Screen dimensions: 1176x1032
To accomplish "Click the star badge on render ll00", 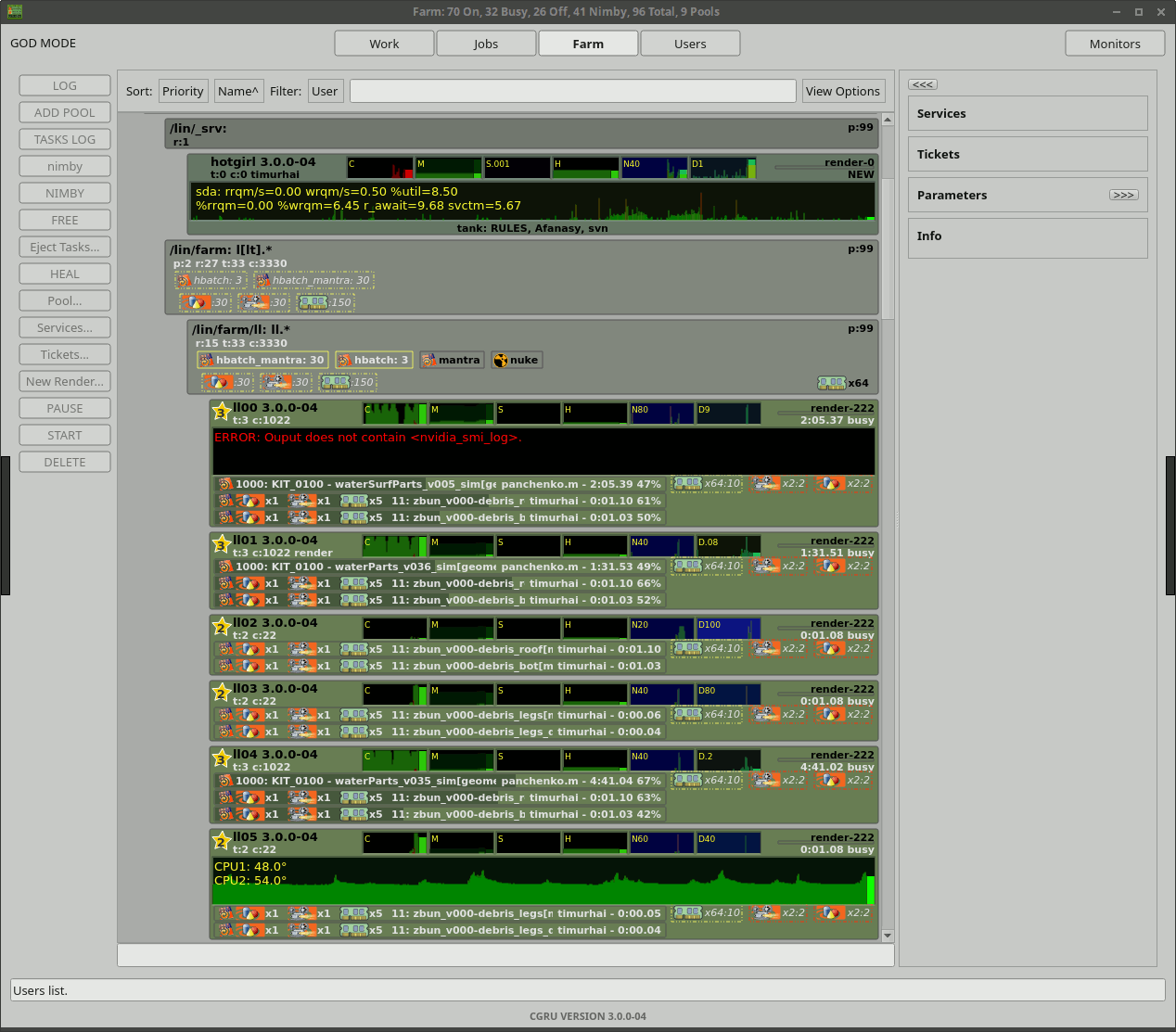I will [222, 413].
